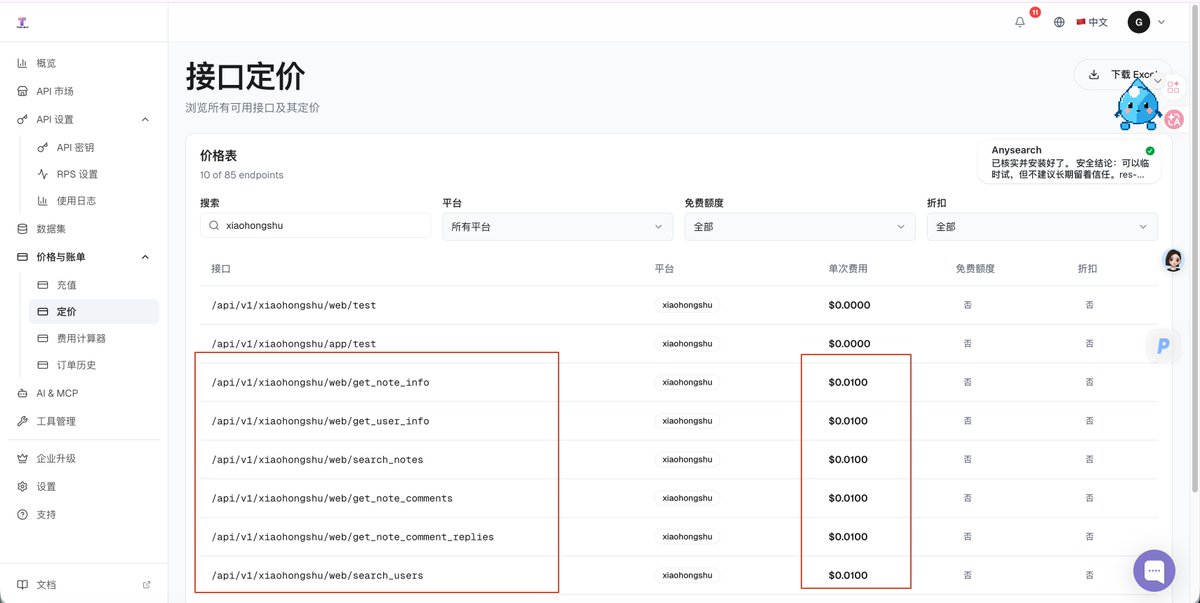1200x603 pixels.
Task: Click the 单次费用 column header
Action: (x=848, y=269)
